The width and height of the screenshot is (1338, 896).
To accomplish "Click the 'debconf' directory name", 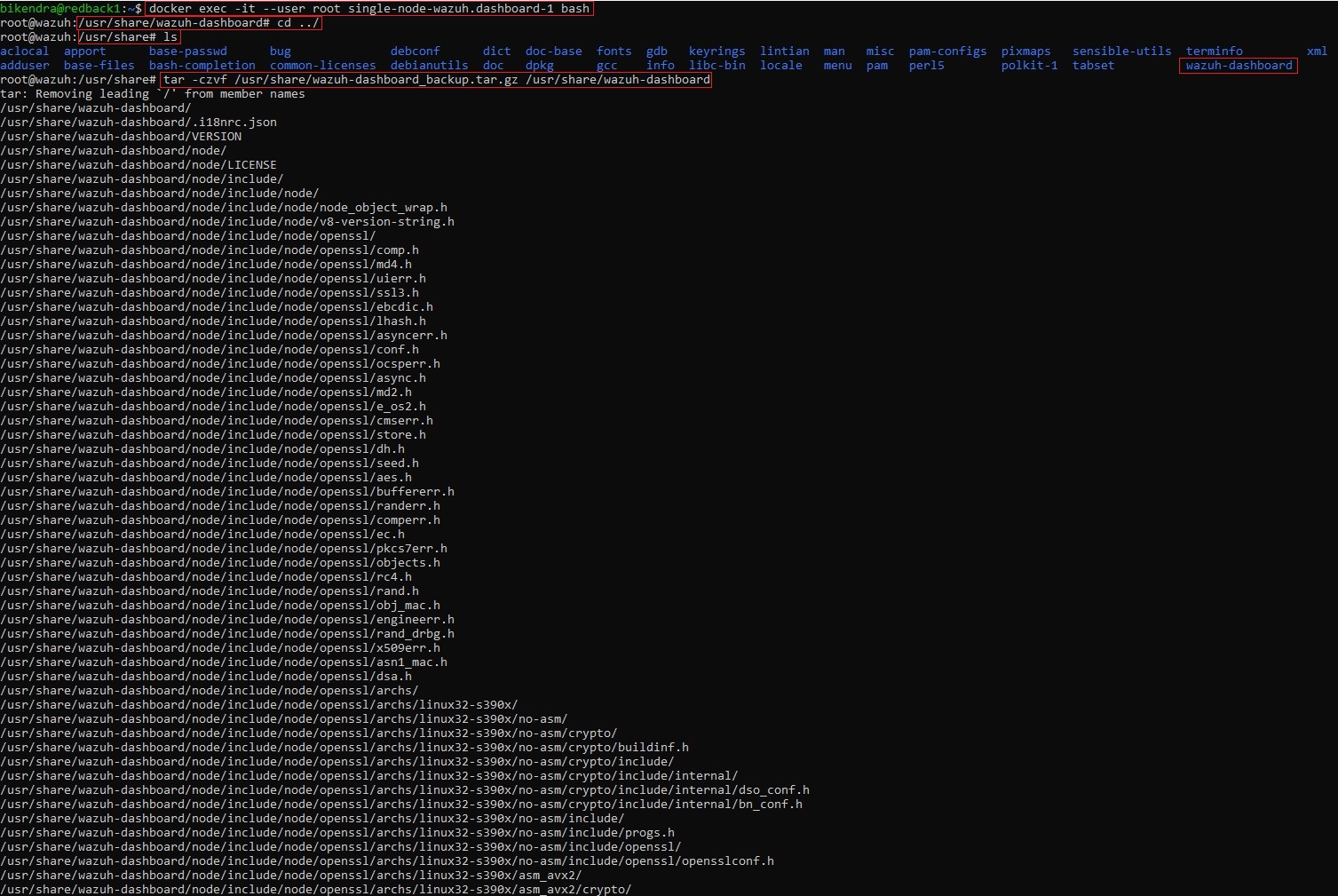I will pos(416,51).
